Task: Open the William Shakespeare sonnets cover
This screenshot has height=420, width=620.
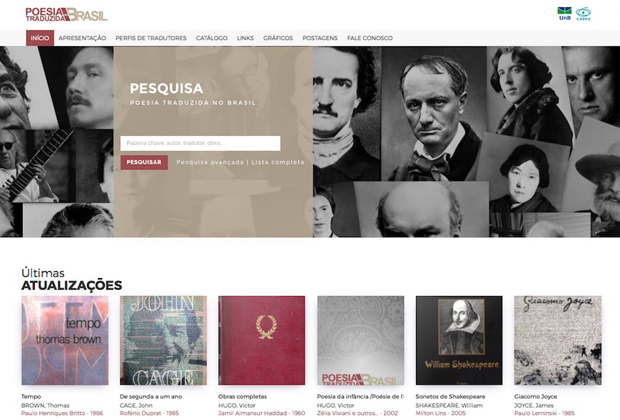Action: [459, 340]
